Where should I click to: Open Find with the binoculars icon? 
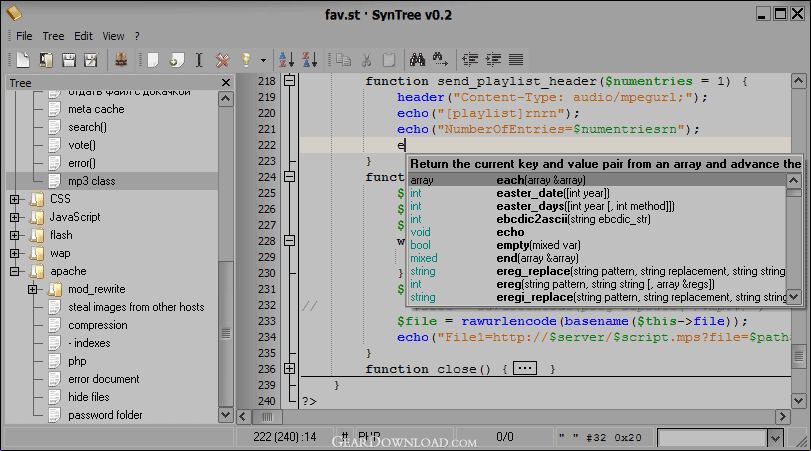(x=417, y=60)
